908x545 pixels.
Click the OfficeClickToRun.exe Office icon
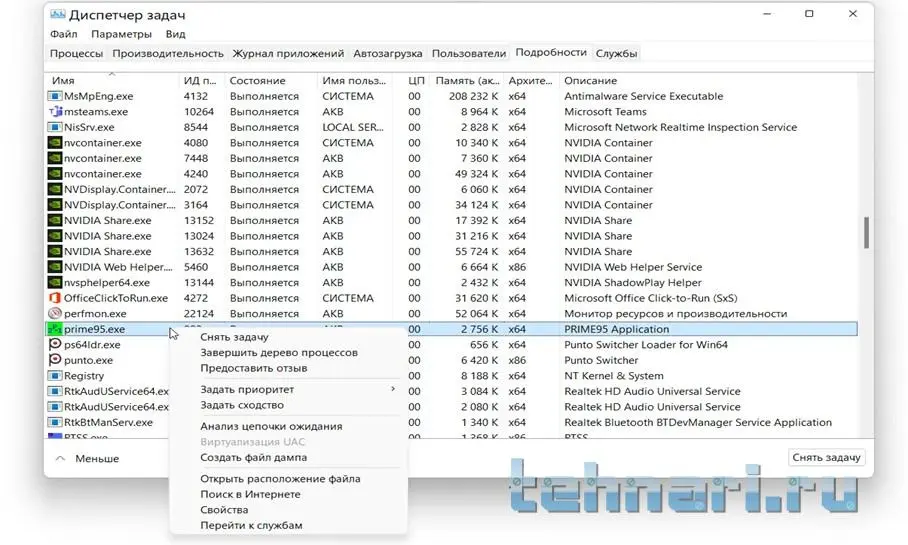[x=54, y=298]
